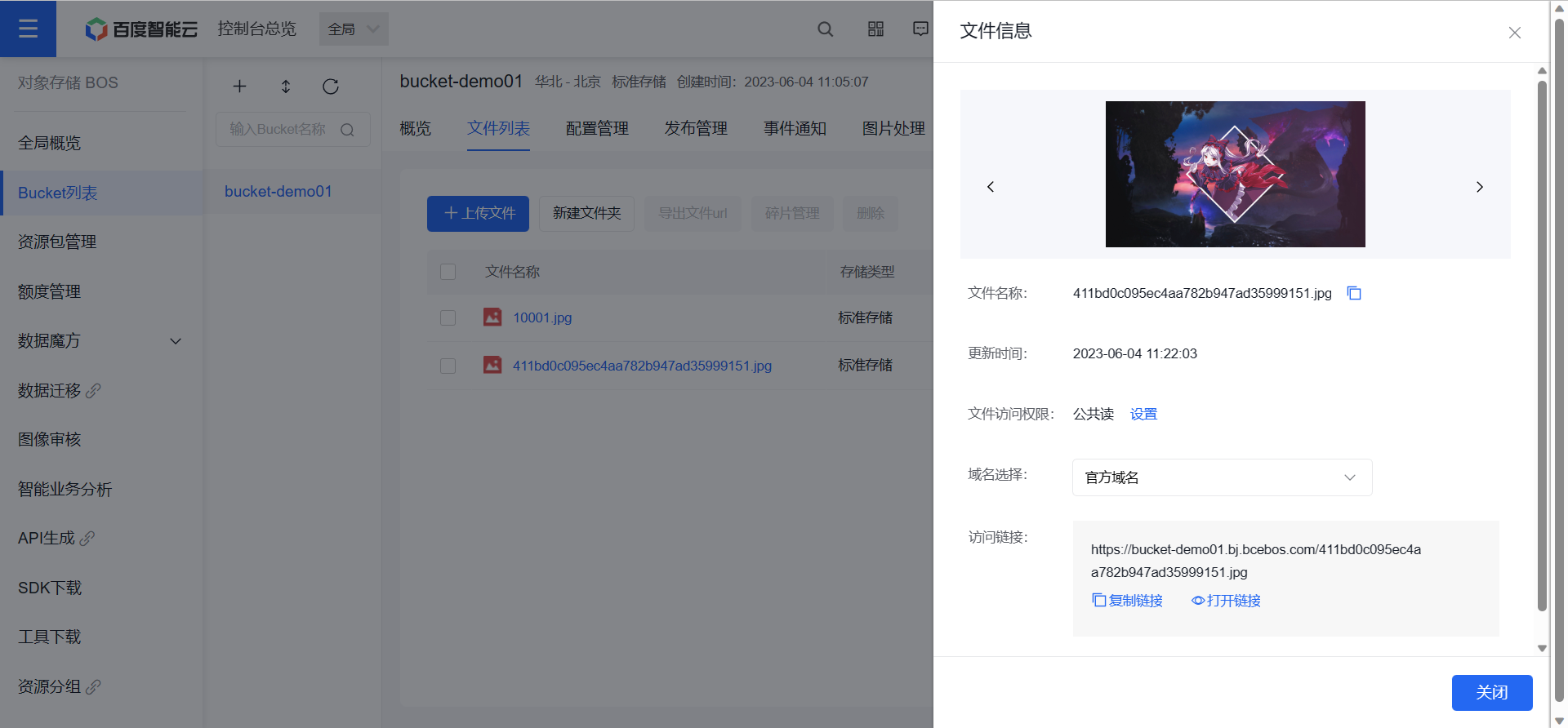Open the 官方域名 domain dropdown
Viewport: 1568px width, 728px height.
pyautogui.click(x=1221, y=477)
